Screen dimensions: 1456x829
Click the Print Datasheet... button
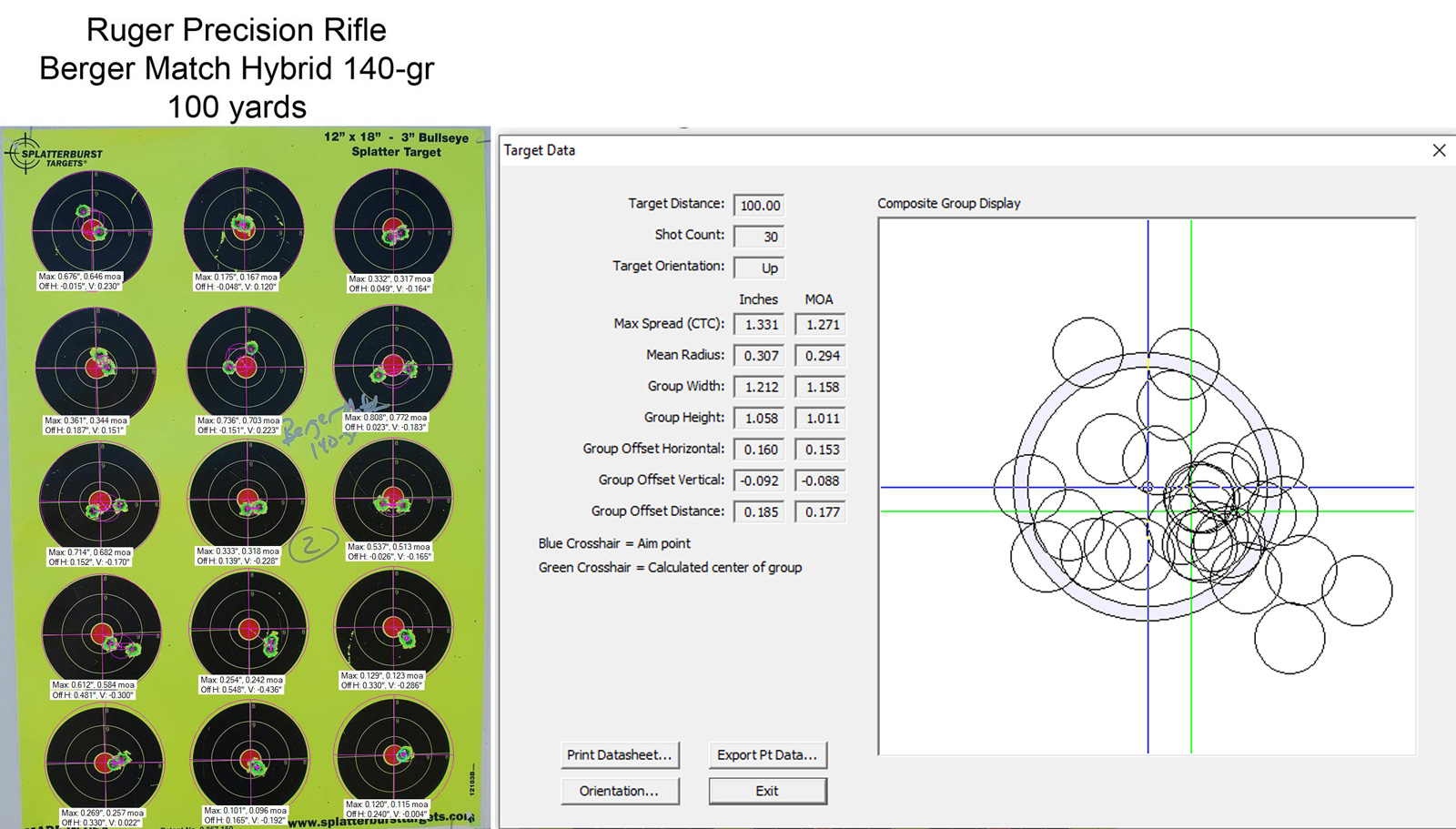pyautogui.click(x=620, y=754)
